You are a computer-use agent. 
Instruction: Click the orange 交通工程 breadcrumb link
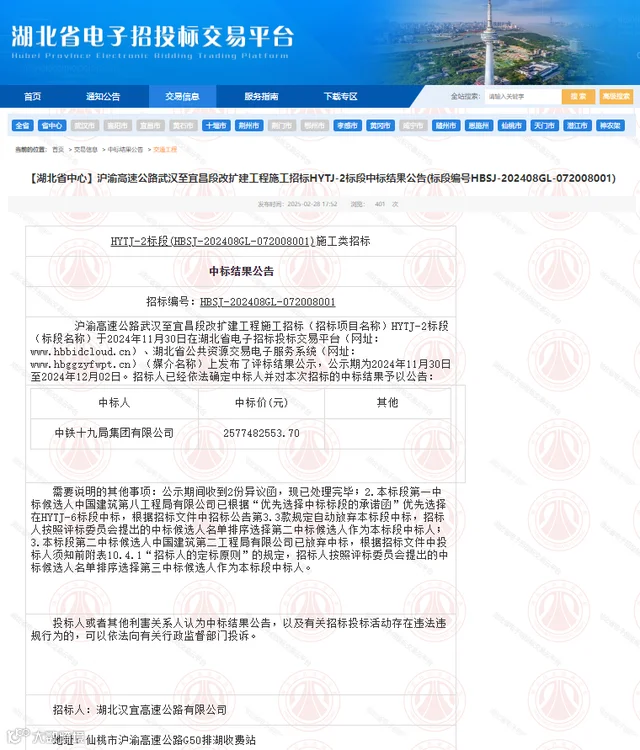click(165, 150)
